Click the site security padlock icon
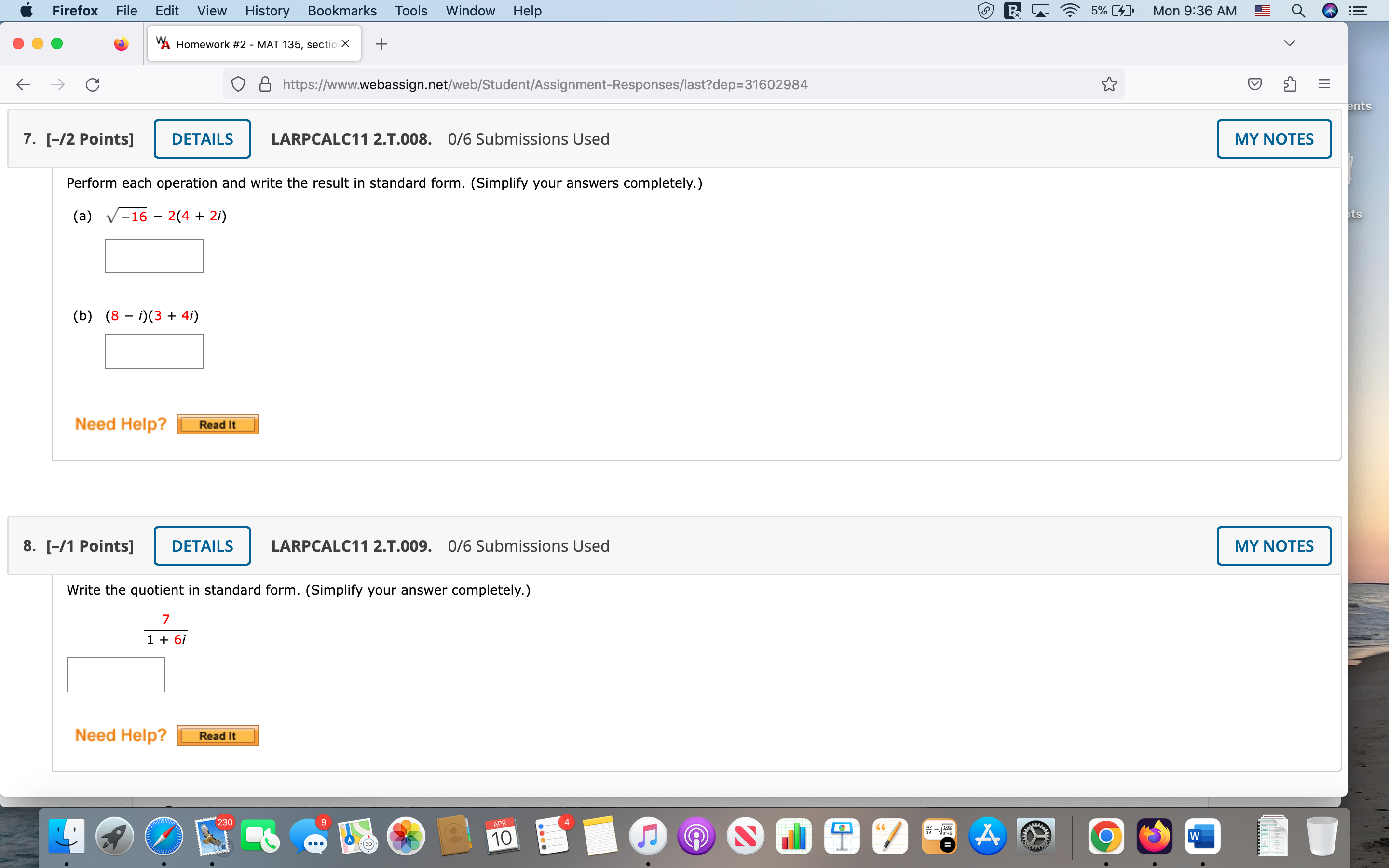Viewport: 1389px width, 868px height. pos(265,84)
